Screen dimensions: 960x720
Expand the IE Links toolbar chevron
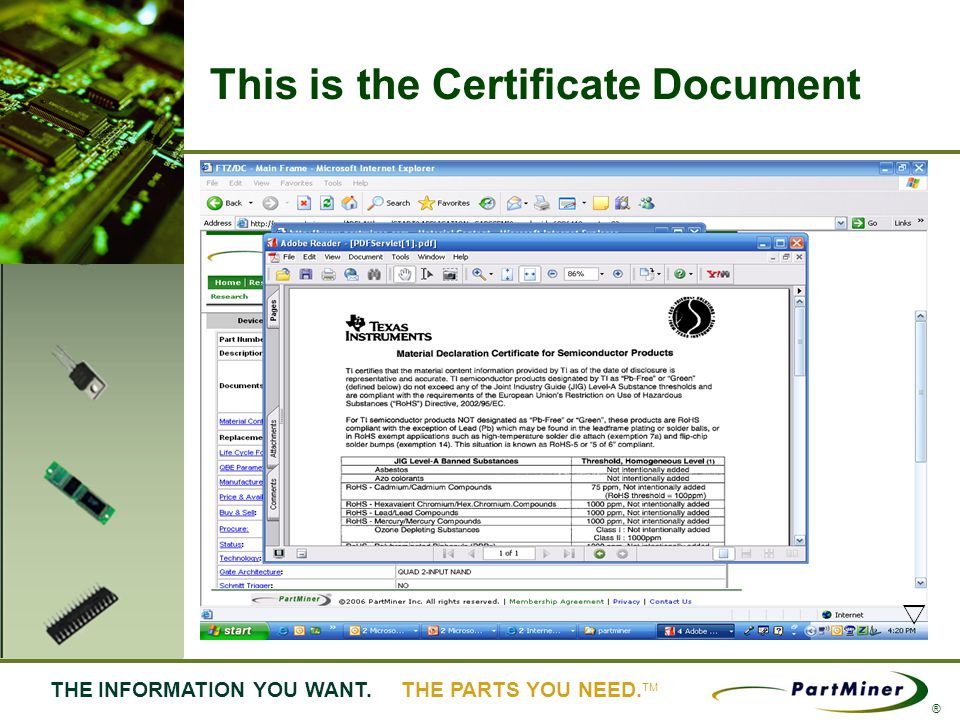point(921,221)
